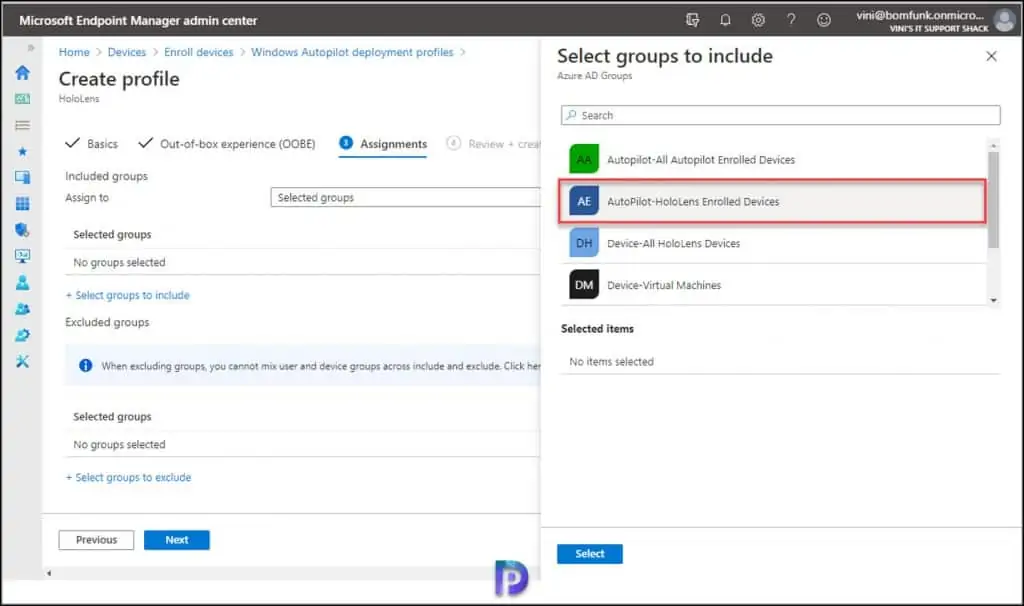1024x606 pixels.
Task: Expand the left sidebar with chevron
Action: 30,48
